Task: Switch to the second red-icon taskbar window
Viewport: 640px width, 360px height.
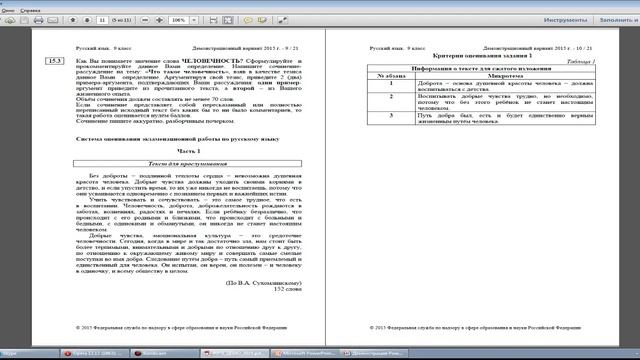Action: (x=165, y=353)
